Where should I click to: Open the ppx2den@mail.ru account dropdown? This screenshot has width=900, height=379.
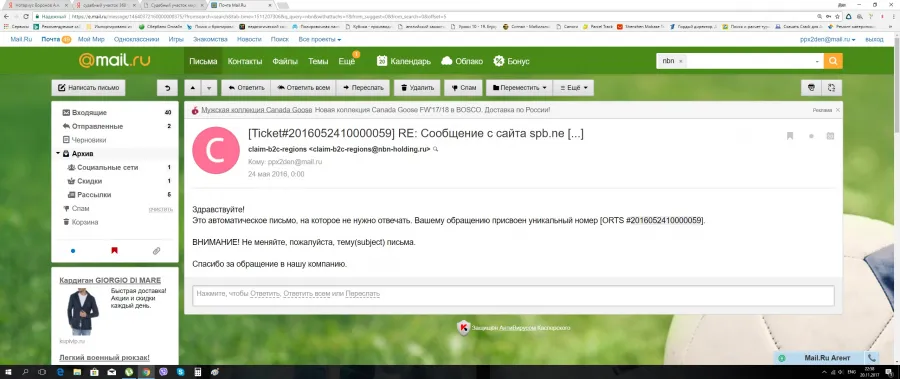(828, 40)
